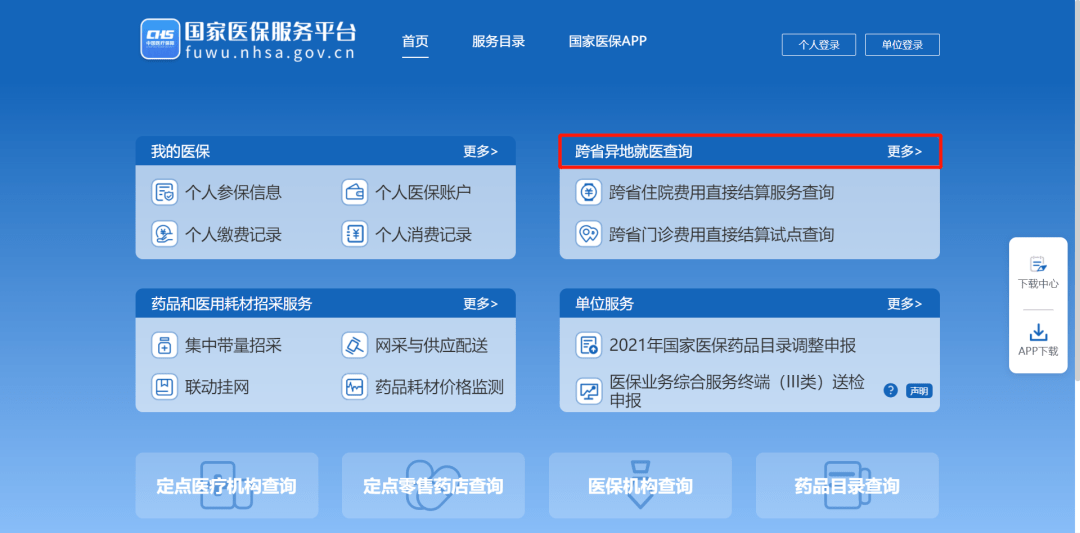Viewport: 1080px width, 533px height.
Task: Click the 集中带量招采 icon
Action: coord(165,345)
